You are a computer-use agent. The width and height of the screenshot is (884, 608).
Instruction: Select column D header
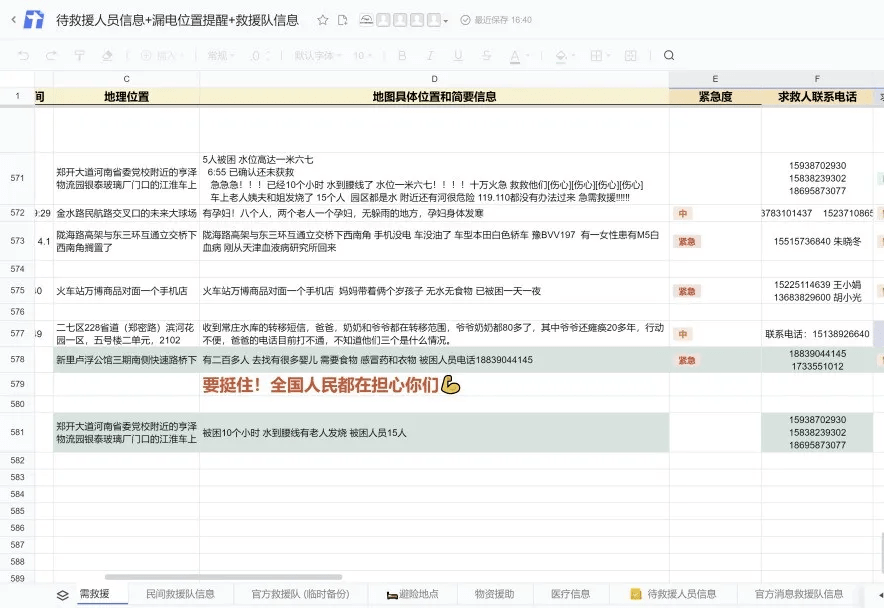434,79
